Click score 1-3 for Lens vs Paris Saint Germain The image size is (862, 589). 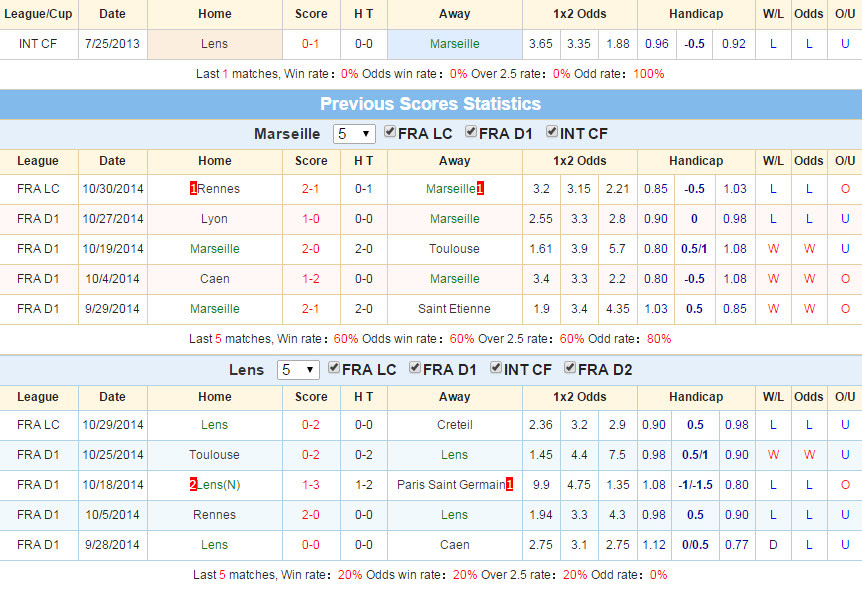311,485
